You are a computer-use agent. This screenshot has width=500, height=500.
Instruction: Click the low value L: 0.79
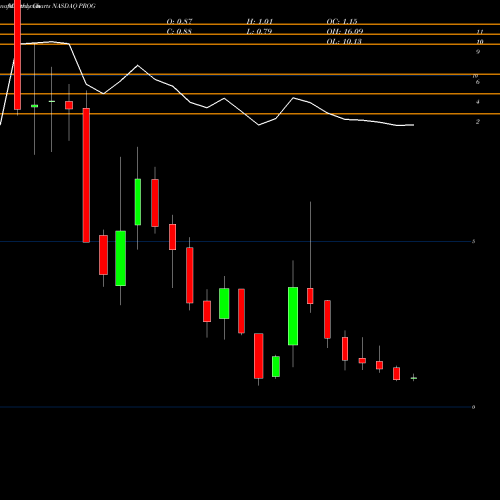(x=259, y=32)
